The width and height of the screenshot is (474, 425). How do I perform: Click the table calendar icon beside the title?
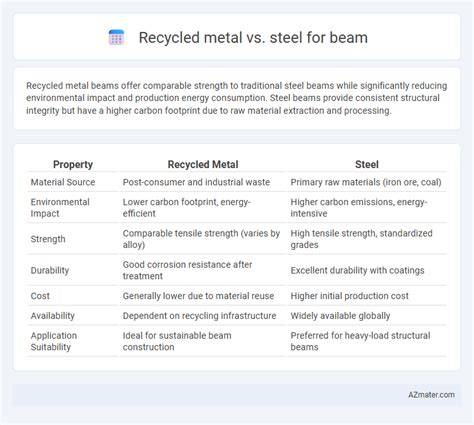pos(116,37)
